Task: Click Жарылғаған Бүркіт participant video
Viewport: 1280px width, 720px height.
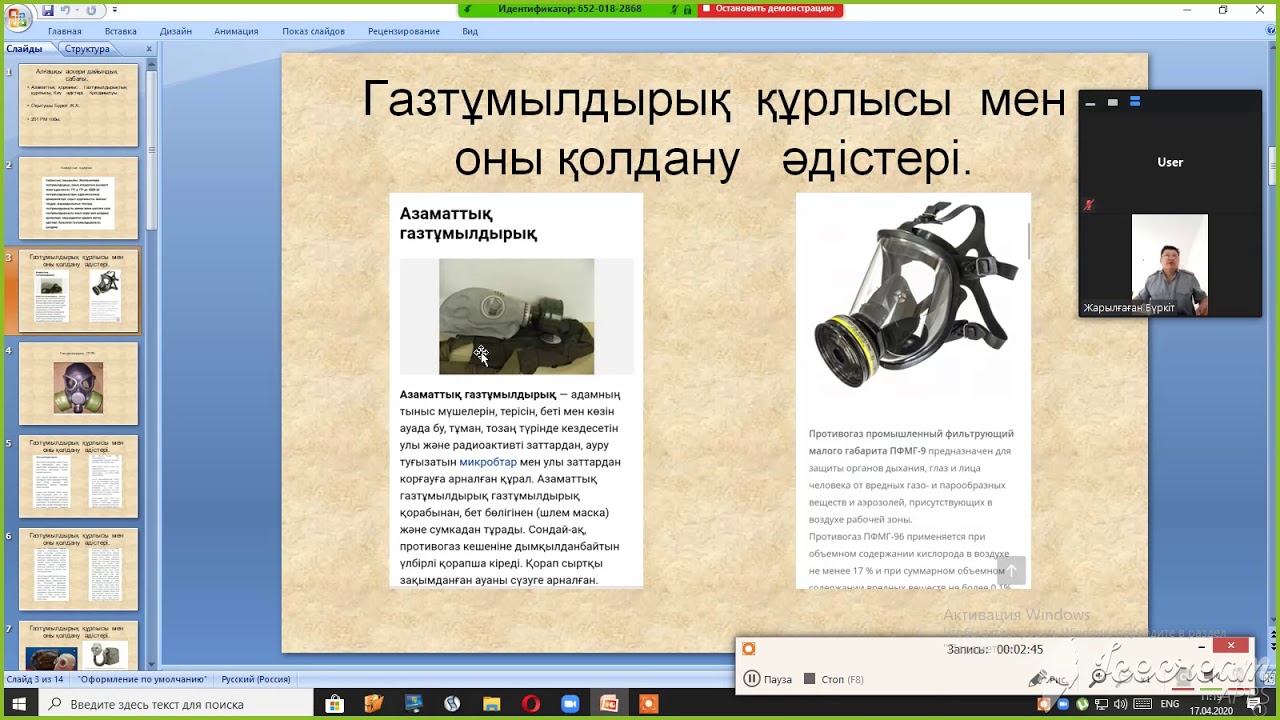Action: click(1170, 264)
